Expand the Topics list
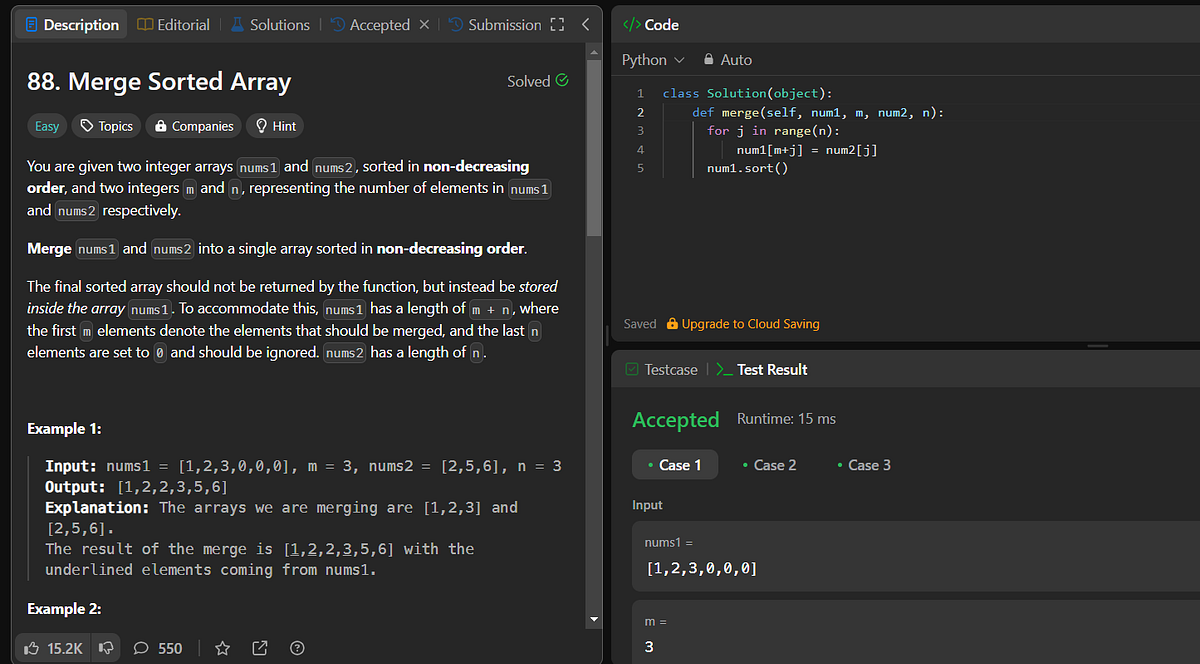 tap(105, 125)
